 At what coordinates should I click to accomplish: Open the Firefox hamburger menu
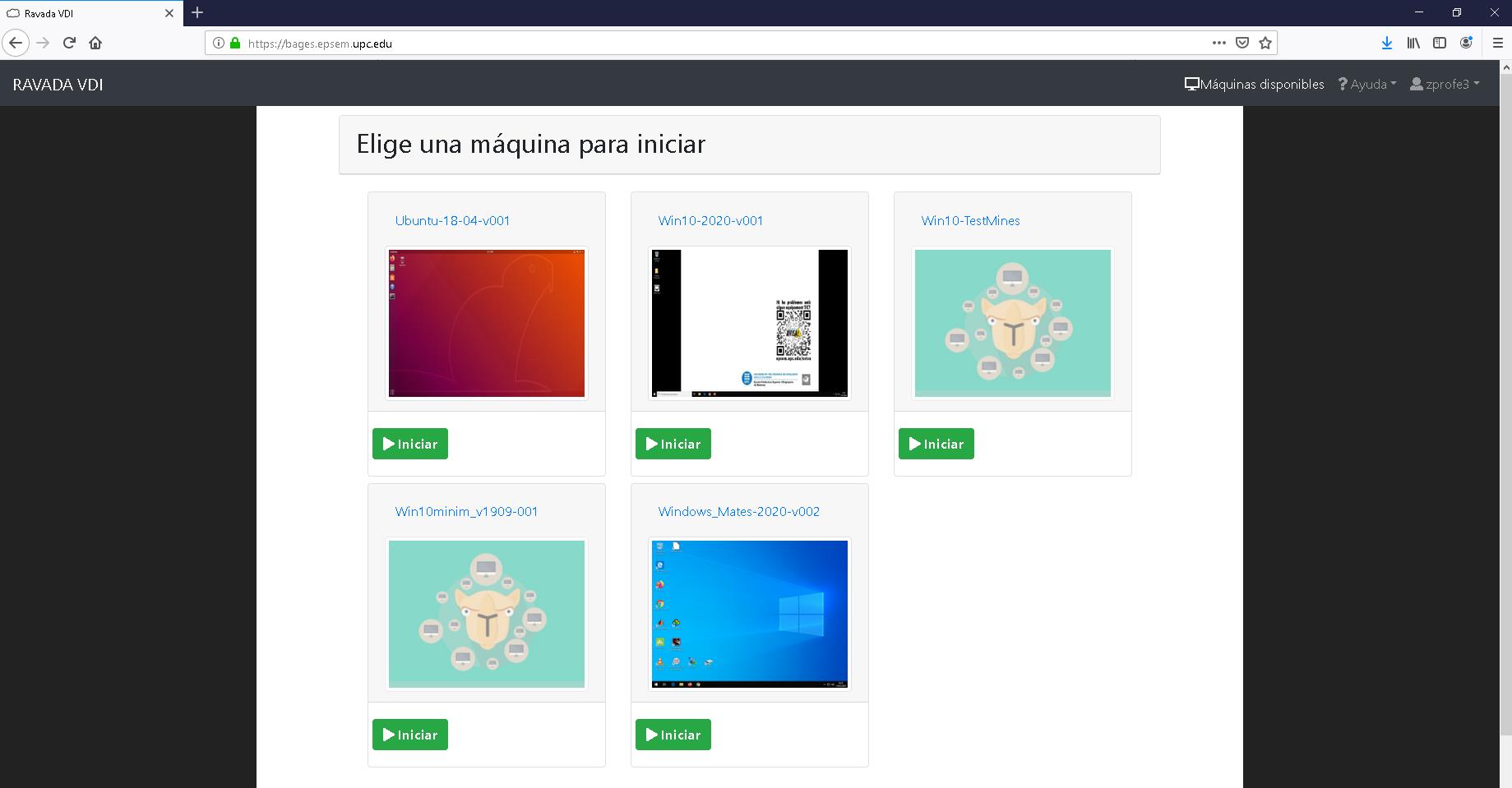(x=1498, y=43)
